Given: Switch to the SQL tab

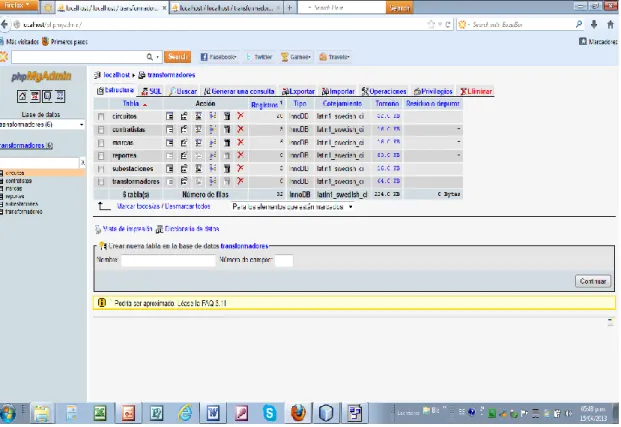Looking at the screenshot, I should (152, 92).
